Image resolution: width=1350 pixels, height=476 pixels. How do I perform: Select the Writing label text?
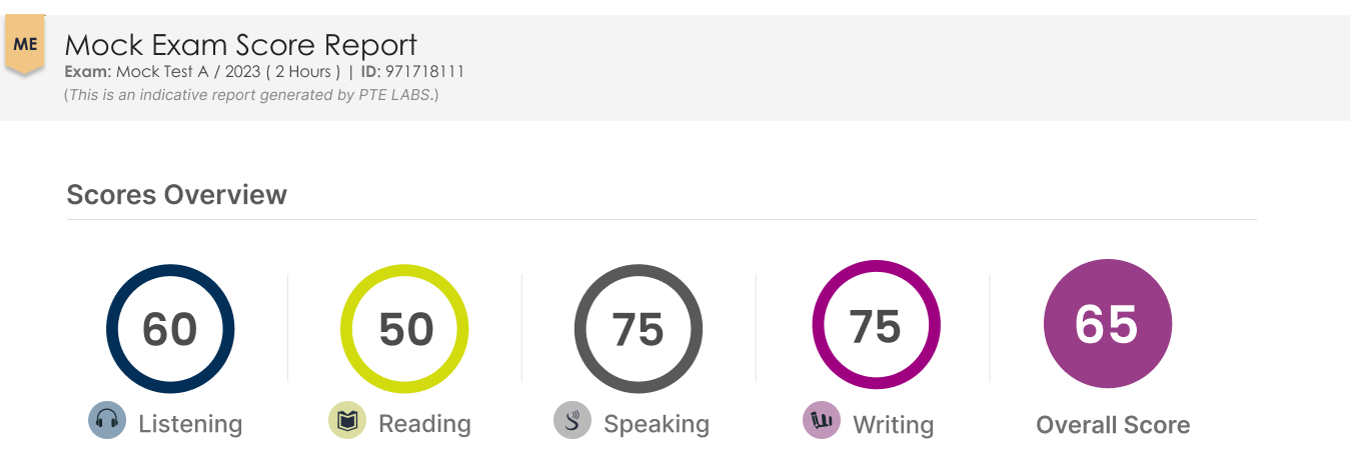[893, 424]
